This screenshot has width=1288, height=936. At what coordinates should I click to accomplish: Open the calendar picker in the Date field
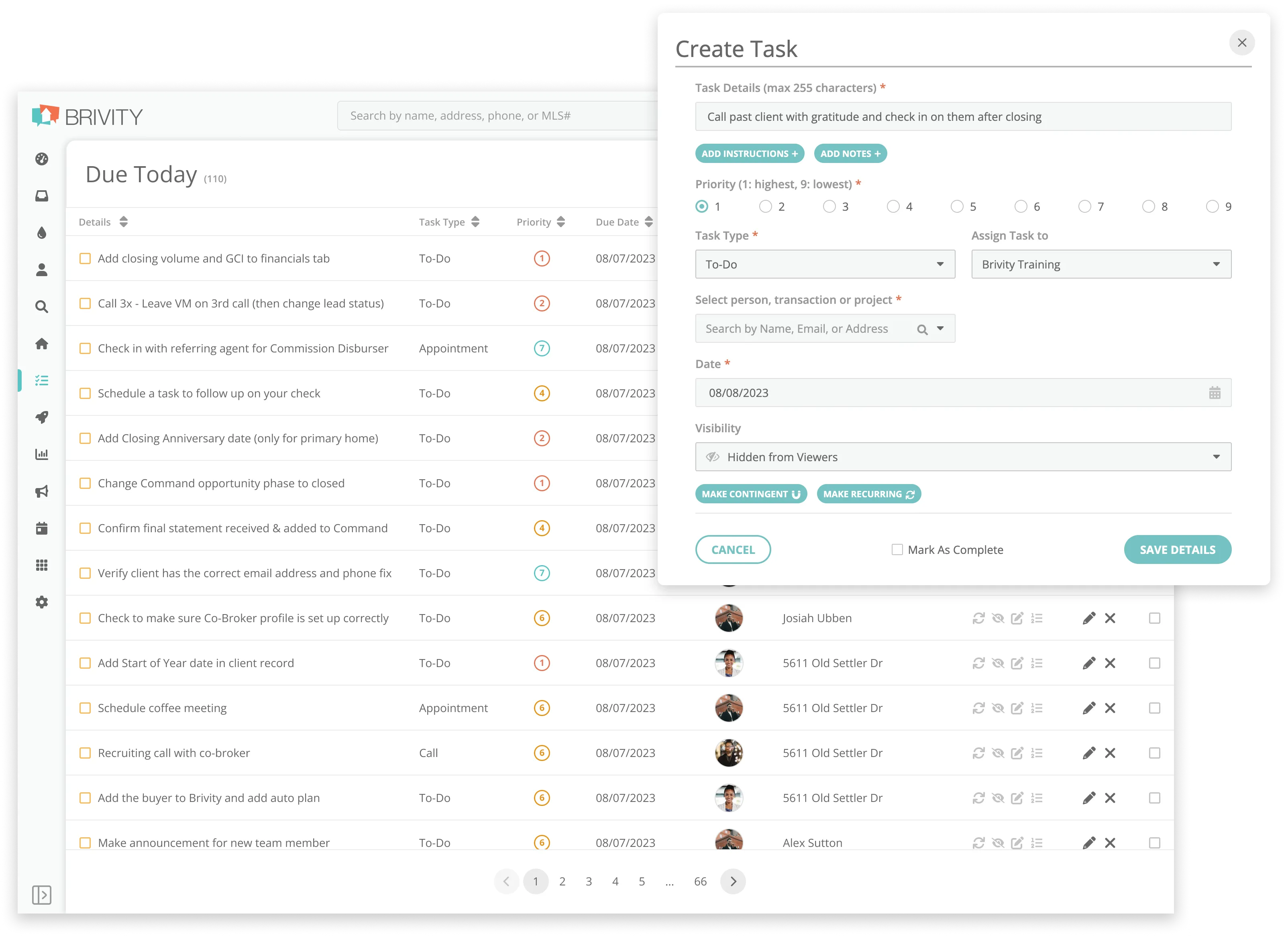pos(1215,392)
